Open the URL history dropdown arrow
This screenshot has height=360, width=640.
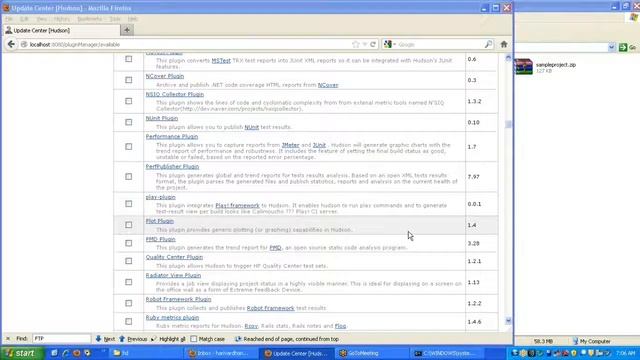tap(364, 44)
